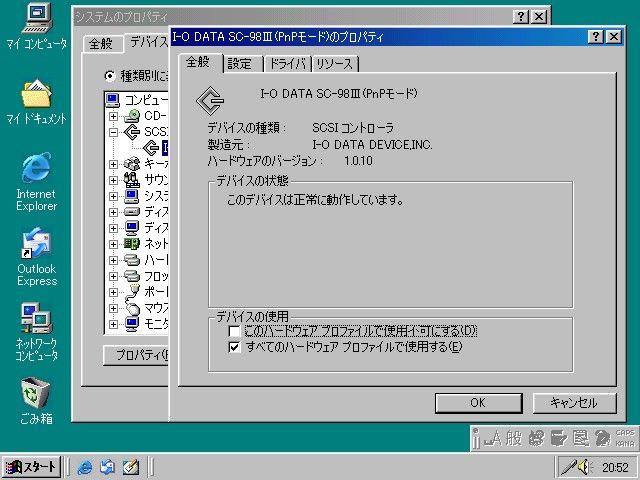Collapse the SCSI node in device tree
The width and height of the screenshot is (640, 480).
pyautogui.click(x=113, y=132)
